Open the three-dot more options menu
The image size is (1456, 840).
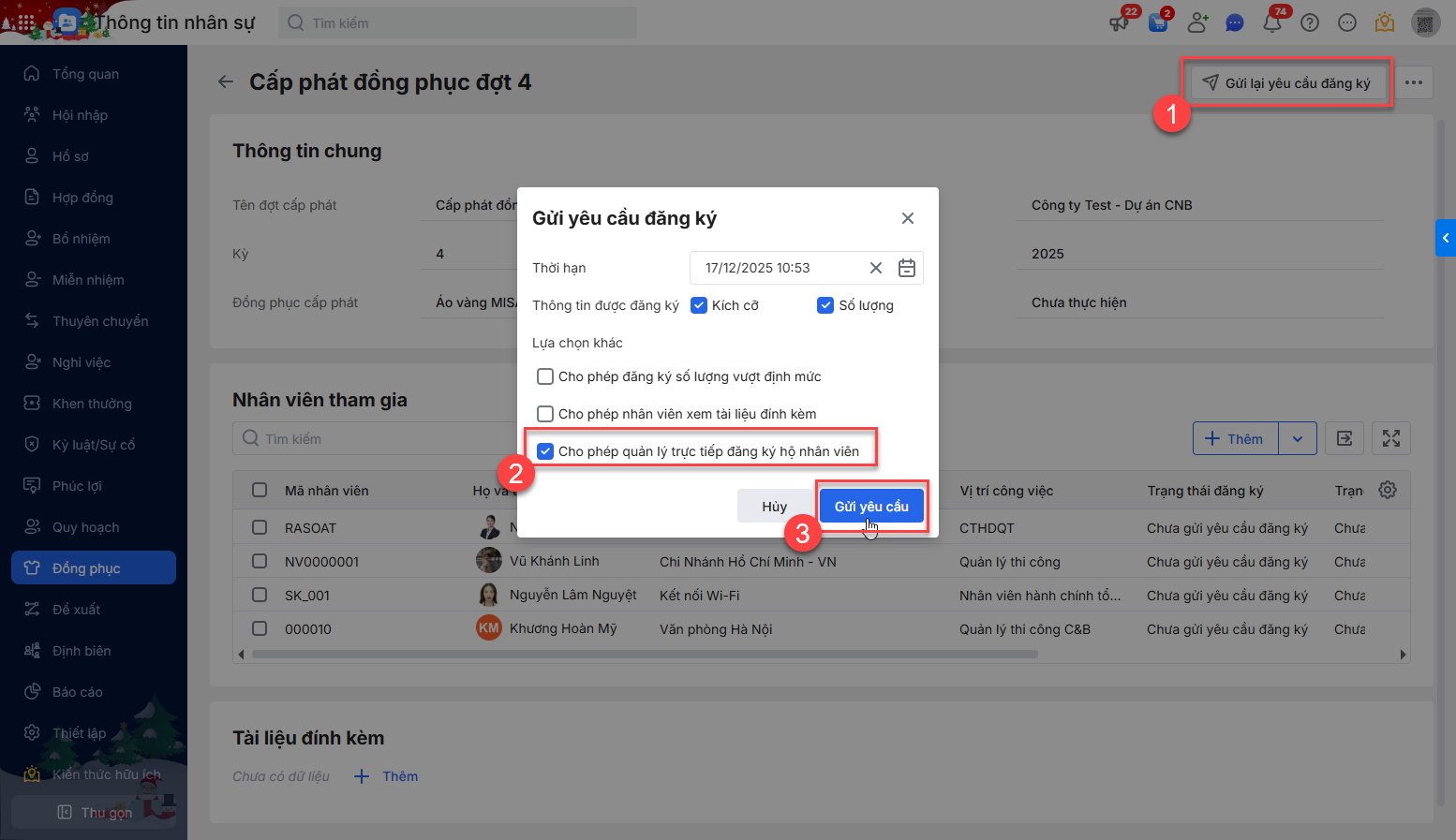tap(1414, 82)
